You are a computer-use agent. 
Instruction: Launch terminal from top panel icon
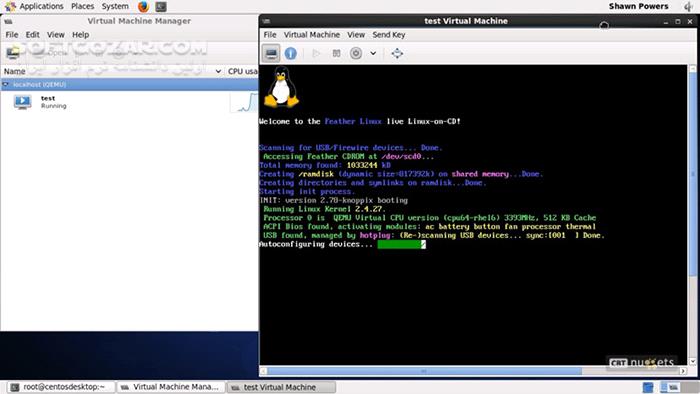161,6
